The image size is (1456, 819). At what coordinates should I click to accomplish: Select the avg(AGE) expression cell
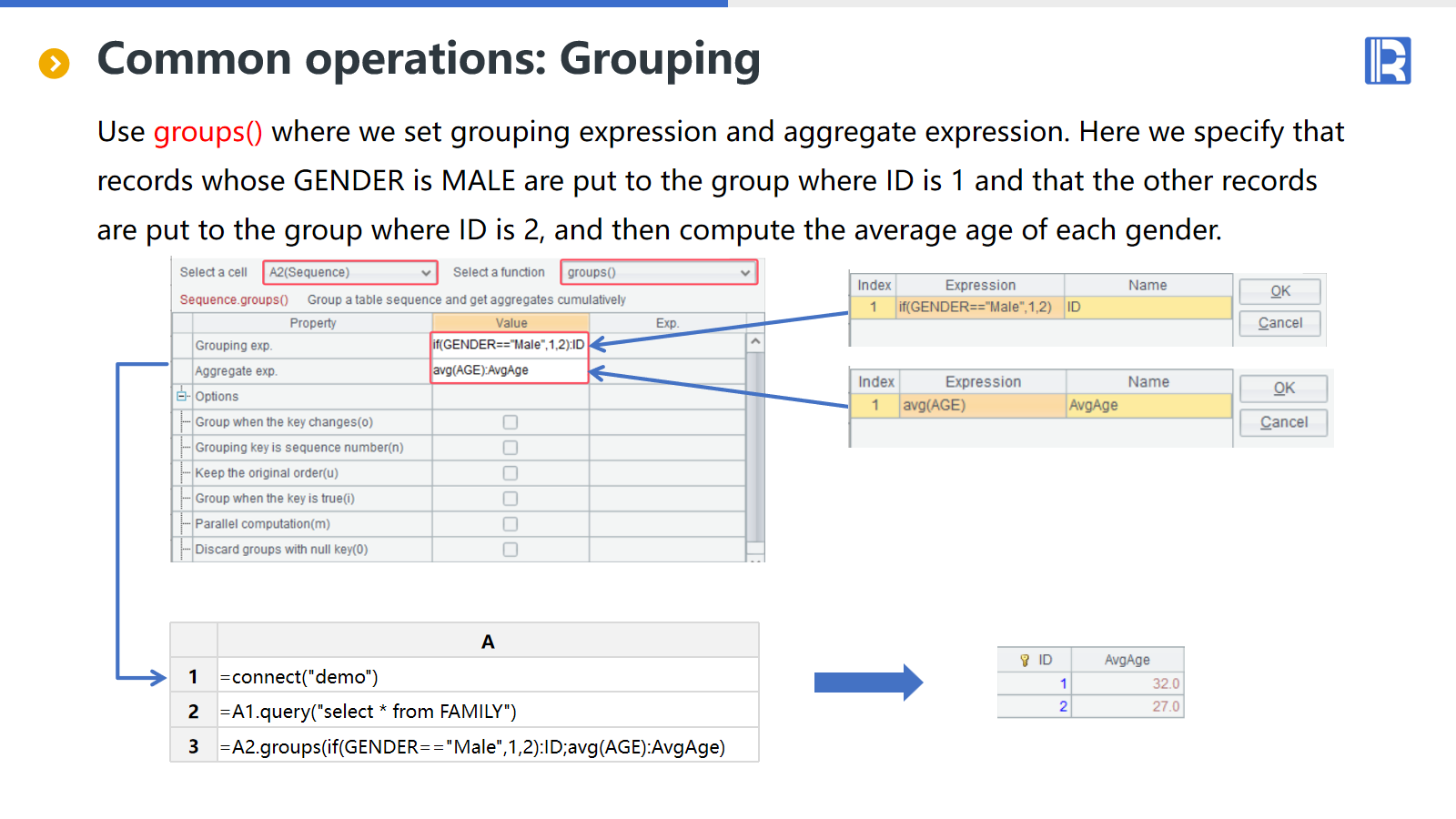coord(981,406)
